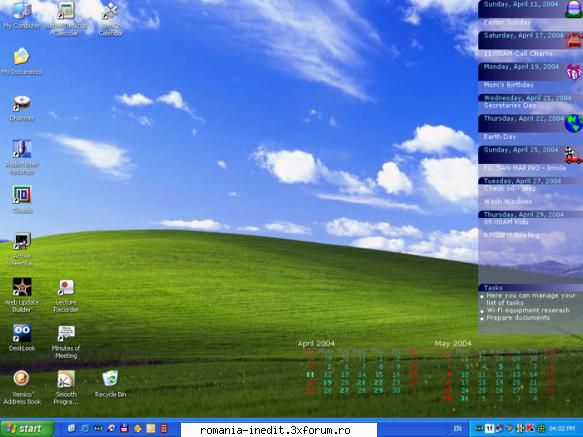This screenshot has height=437, width=583.
Task: Click the calendar tray icon showing 11
Action: pos(489,428)
